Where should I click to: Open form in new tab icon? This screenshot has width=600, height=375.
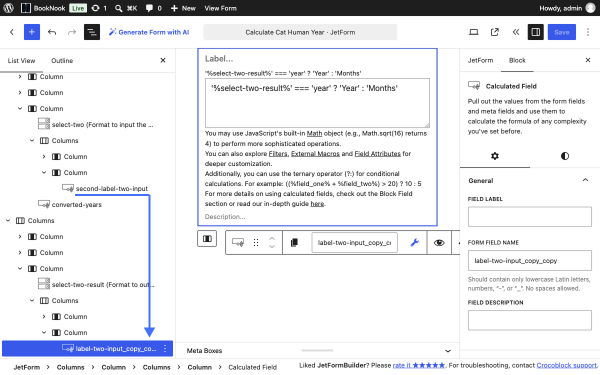(495, 32)
